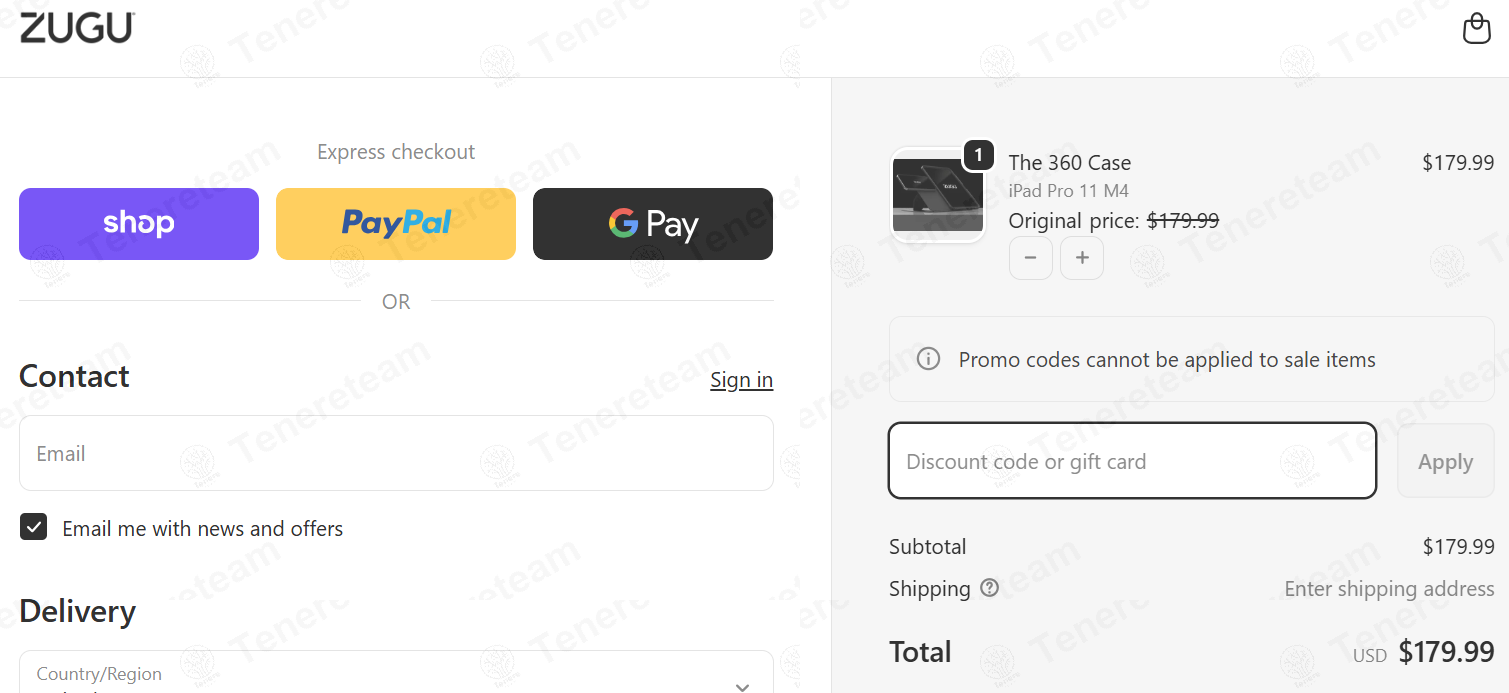
Task: Click the Apply discount button
Action: tap(1445, 461)
